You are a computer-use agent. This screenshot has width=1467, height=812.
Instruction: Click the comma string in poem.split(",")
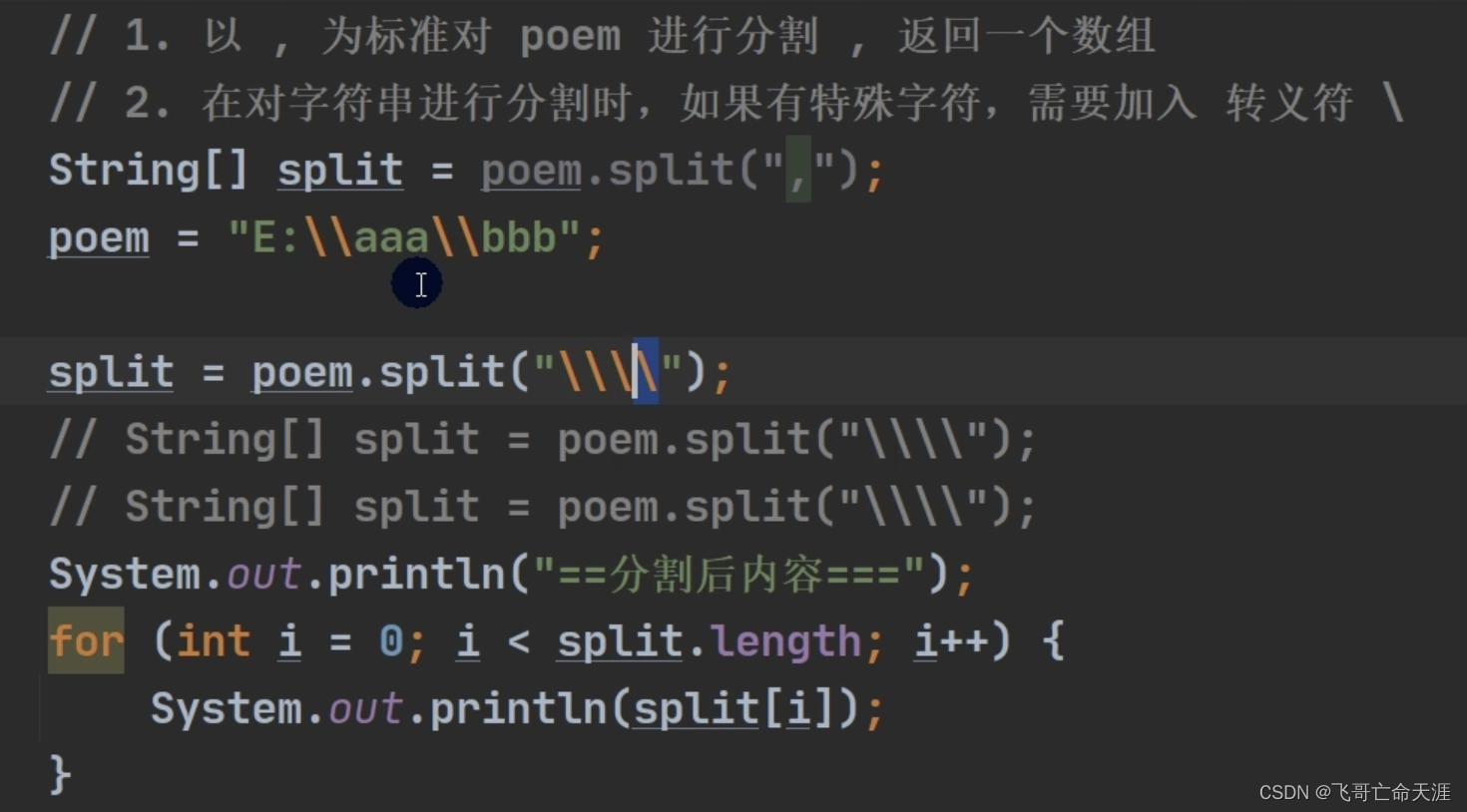[x=798, y=170]
